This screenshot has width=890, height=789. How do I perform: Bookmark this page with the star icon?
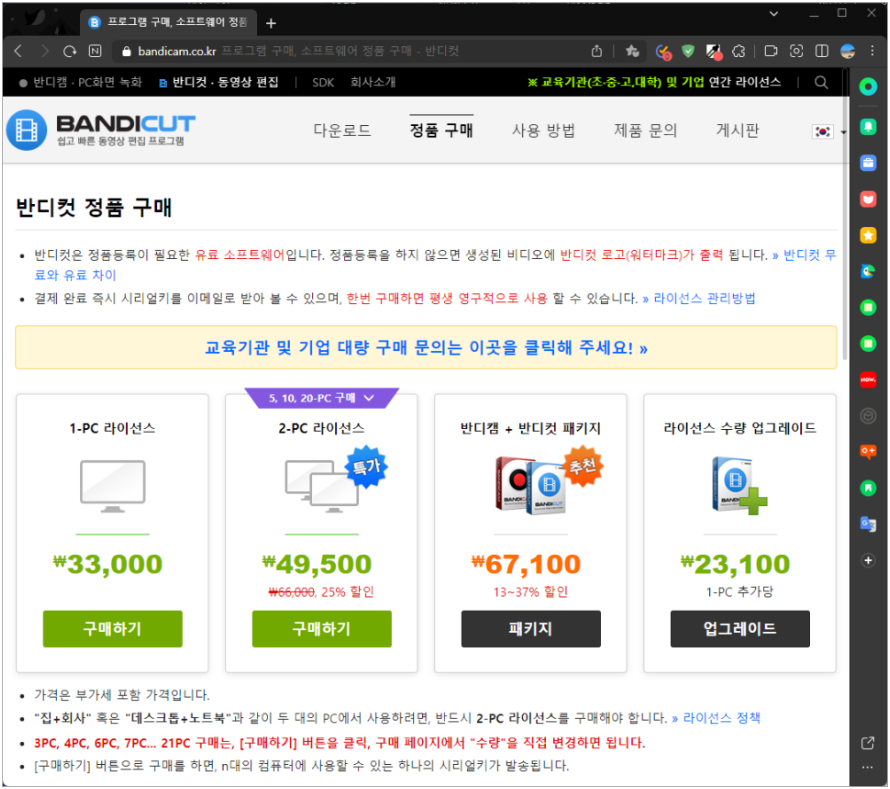632,51
